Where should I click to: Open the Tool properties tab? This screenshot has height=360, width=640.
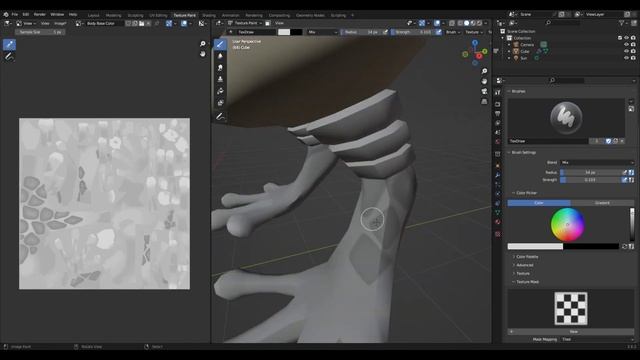pos(498,93)
